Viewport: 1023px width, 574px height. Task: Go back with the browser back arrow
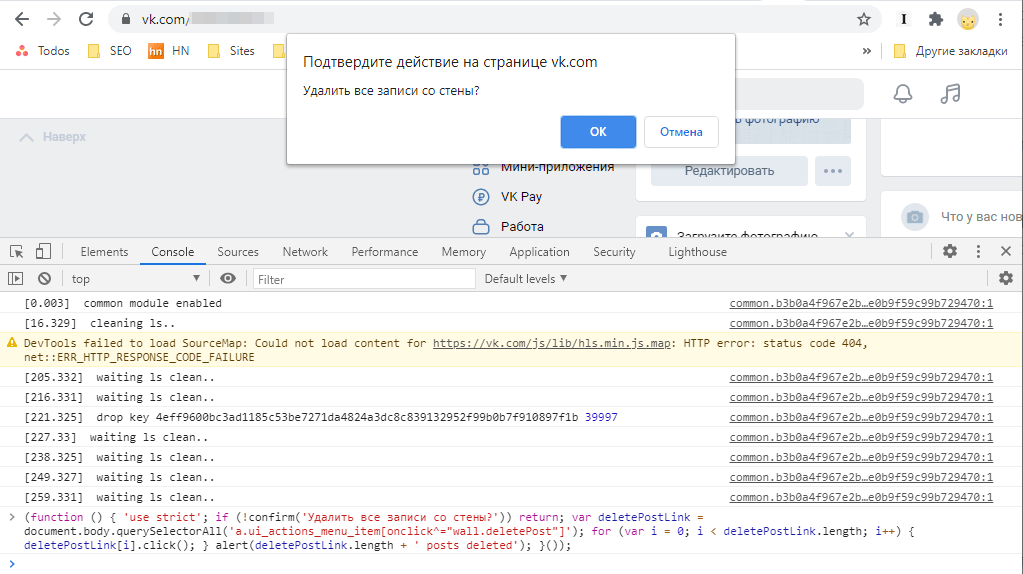[22, 19]
